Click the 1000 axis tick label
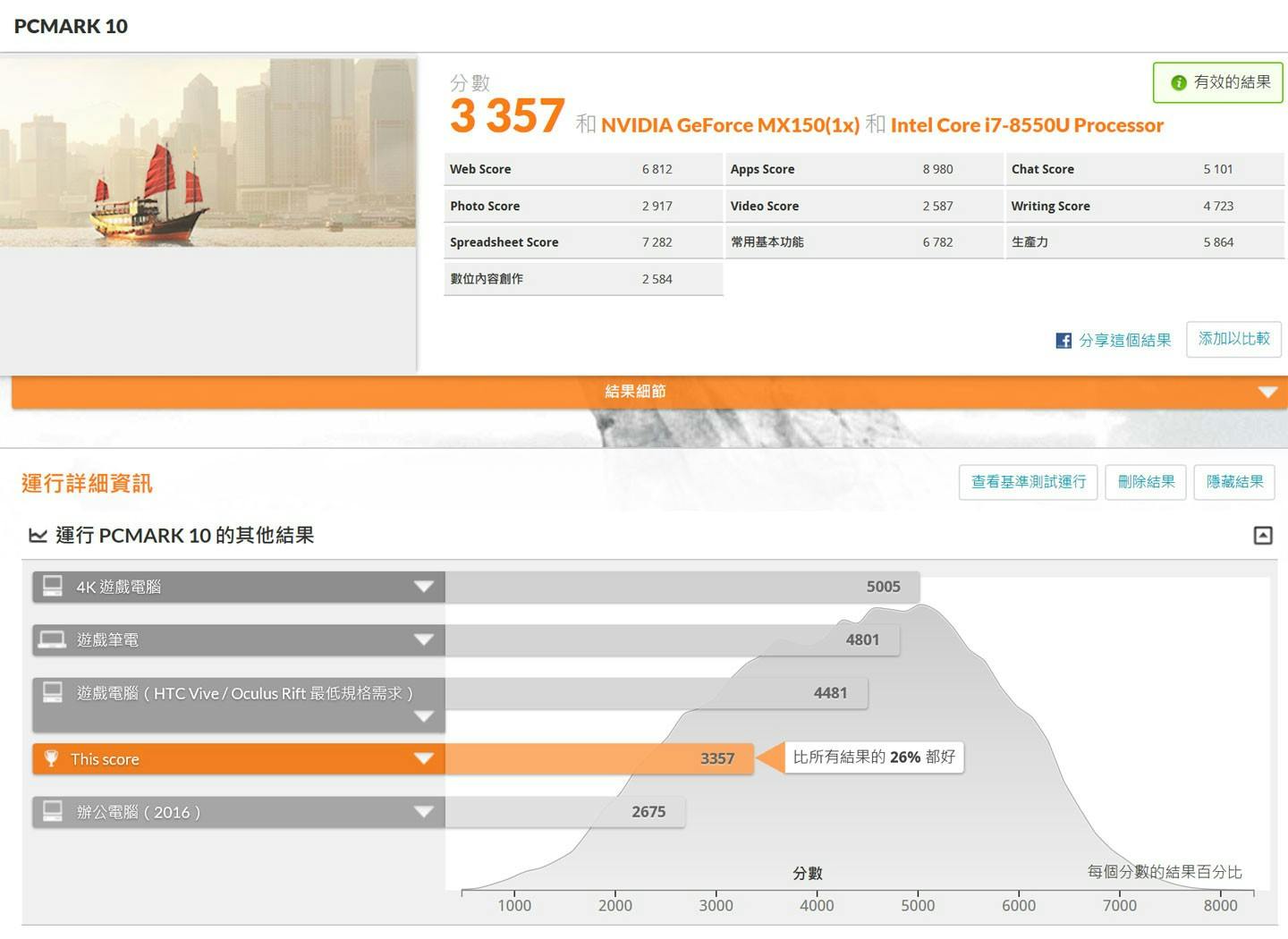 (514, 905)
